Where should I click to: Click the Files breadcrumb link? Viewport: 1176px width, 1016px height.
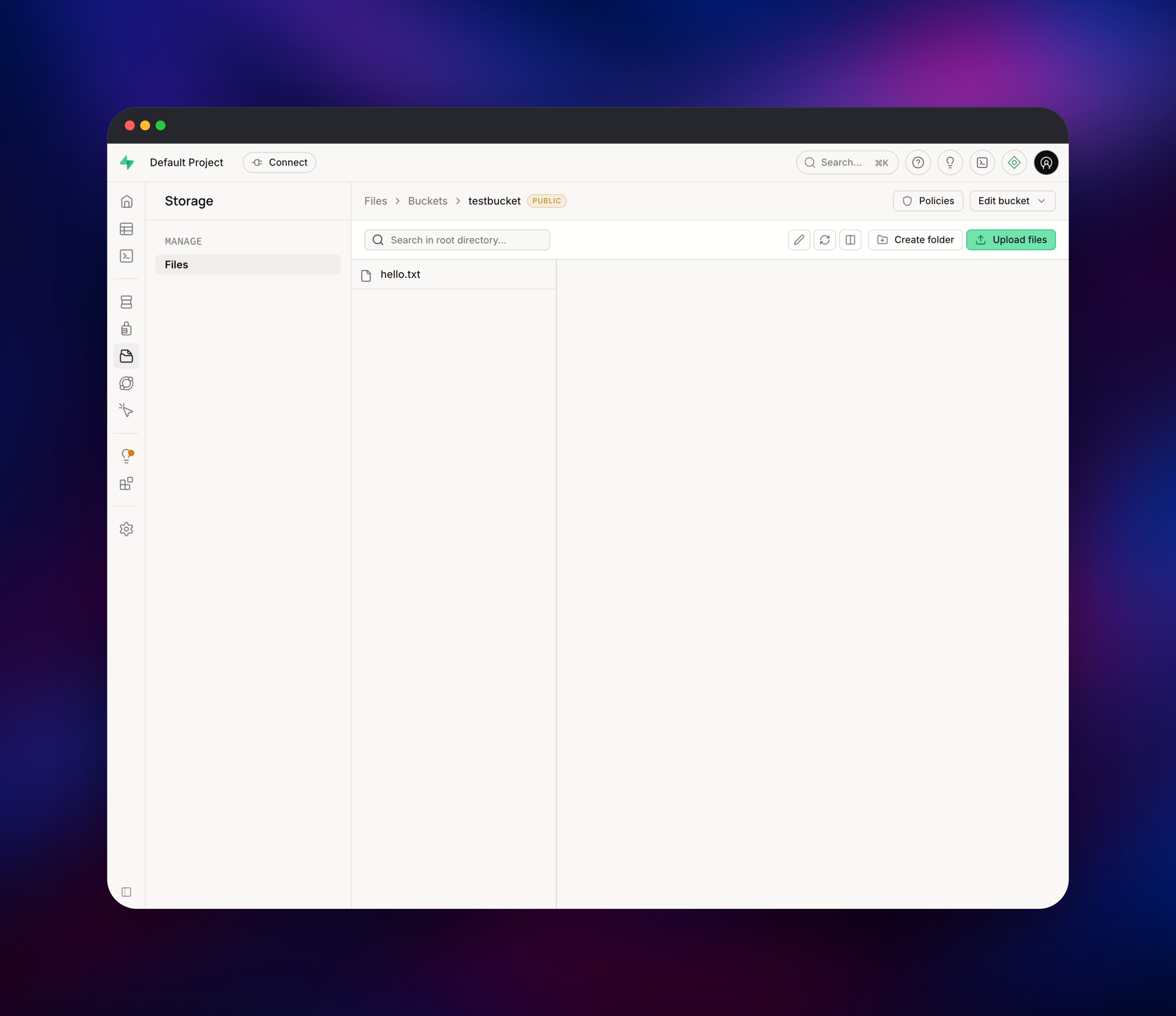(x=376, y=201)
